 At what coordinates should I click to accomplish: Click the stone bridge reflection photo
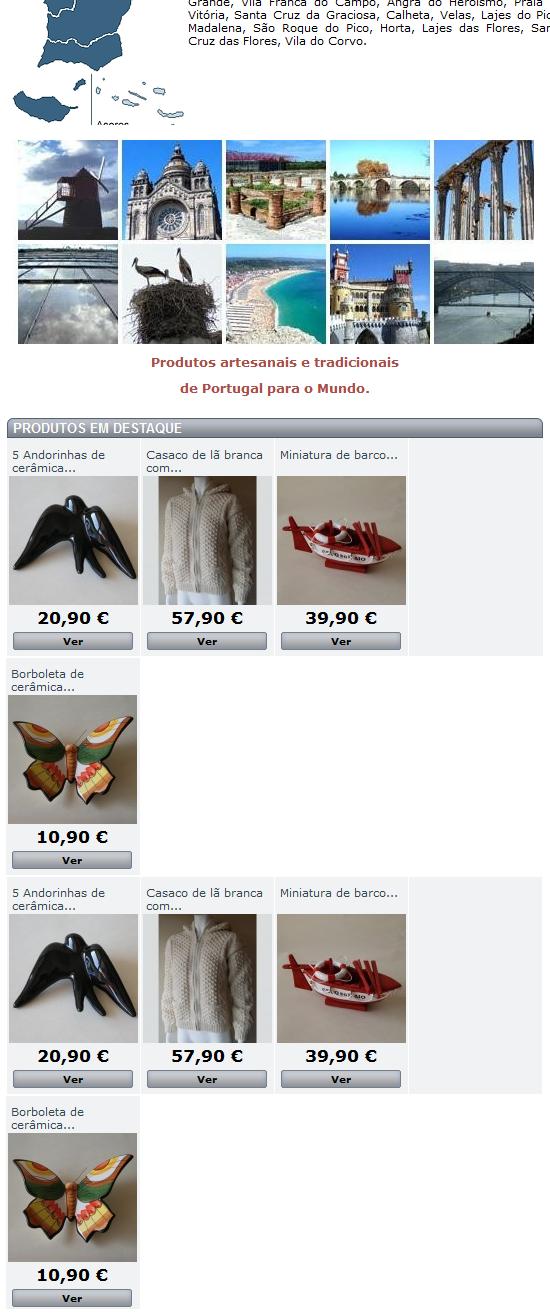(x=380, y=190)
